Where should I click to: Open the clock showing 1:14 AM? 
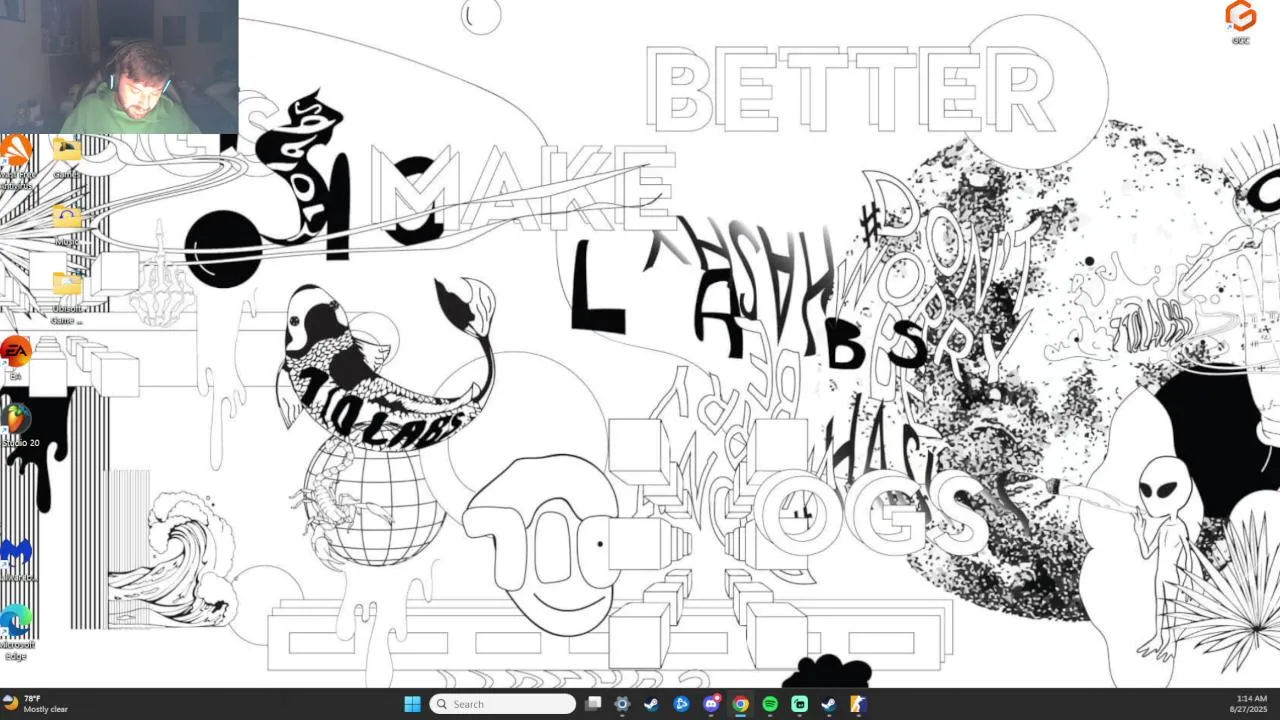coord(1251,704)
